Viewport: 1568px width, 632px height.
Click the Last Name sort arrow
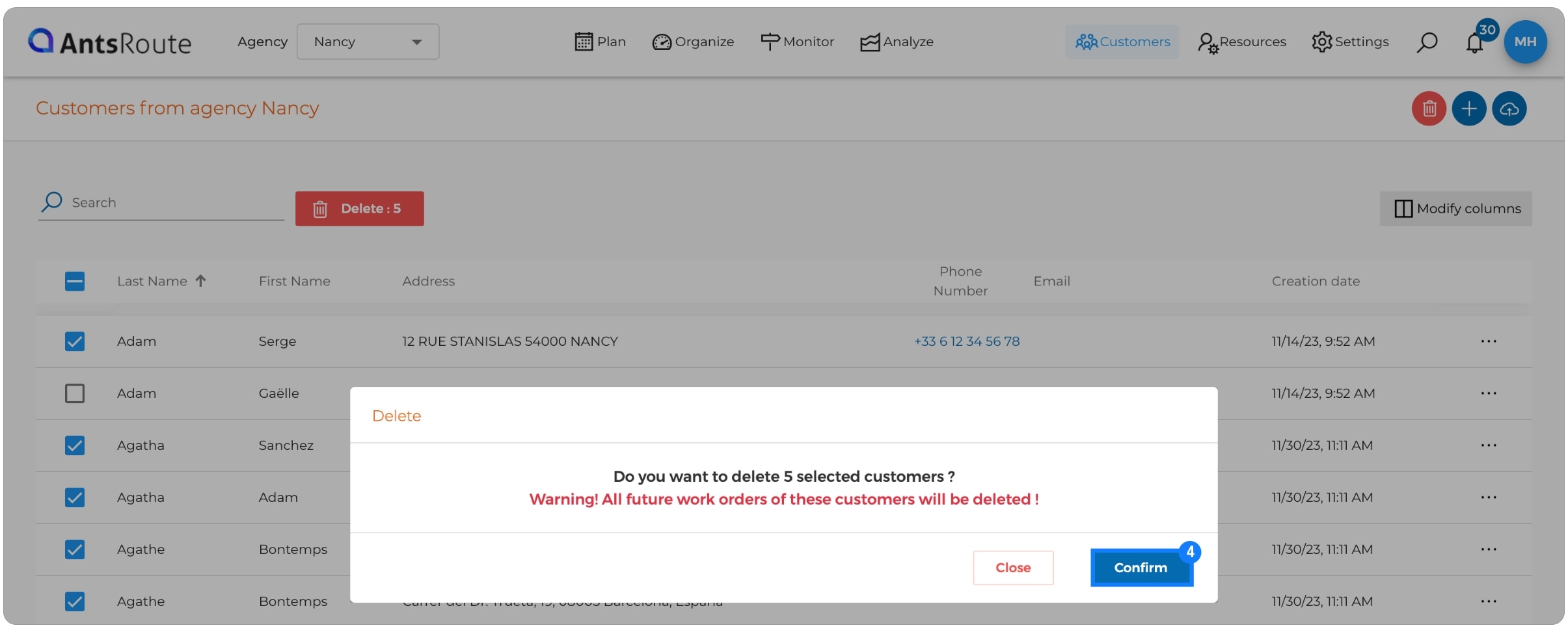(x=200, y=281)
